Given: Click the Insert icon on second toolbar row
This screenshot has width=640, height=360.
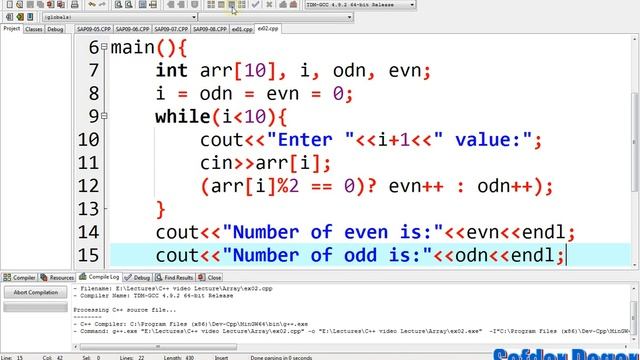Looking at the screenshot, I should click(9, 17).
